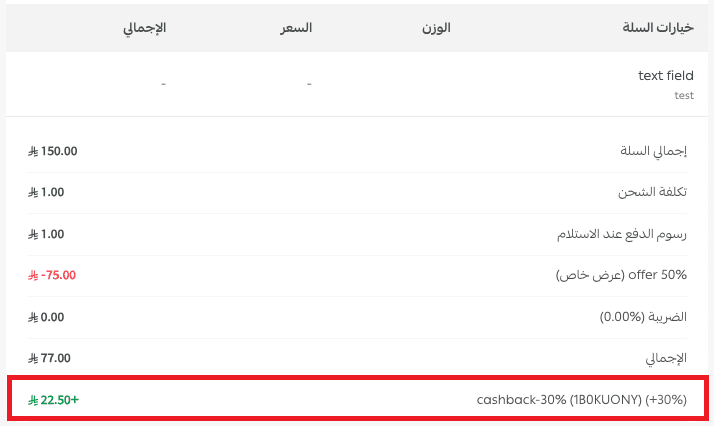
Task: Click the السعر column header
Action: pos(296,28)
